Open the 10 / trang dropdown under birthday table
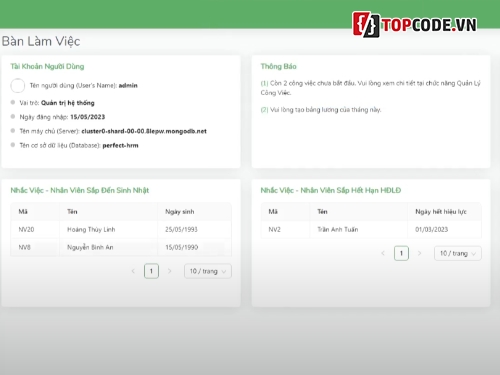Screen dimensions: 500x375 208,271
